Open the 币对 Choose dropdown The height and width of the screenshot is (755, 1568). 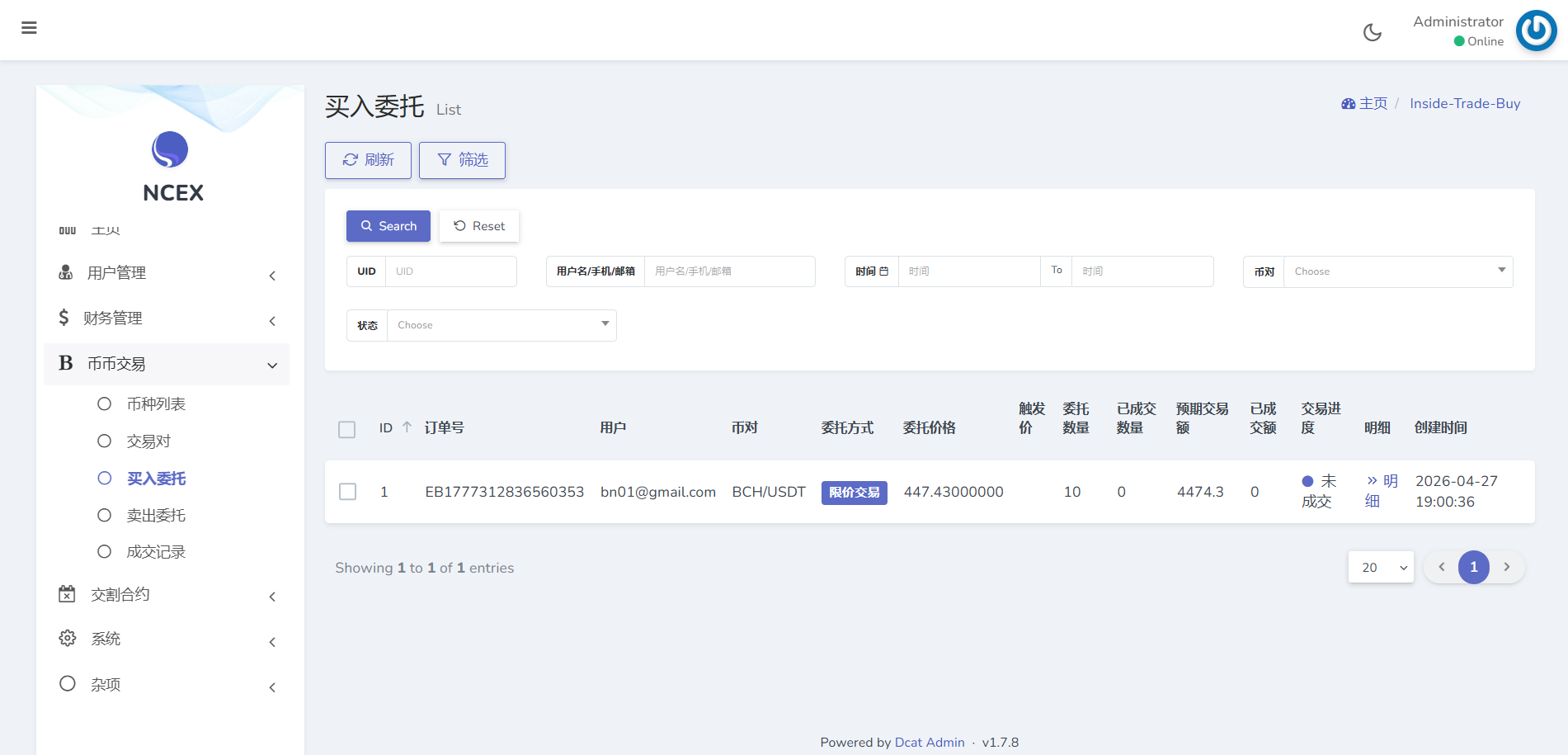pyautogui.click(x=1397, y=271)
